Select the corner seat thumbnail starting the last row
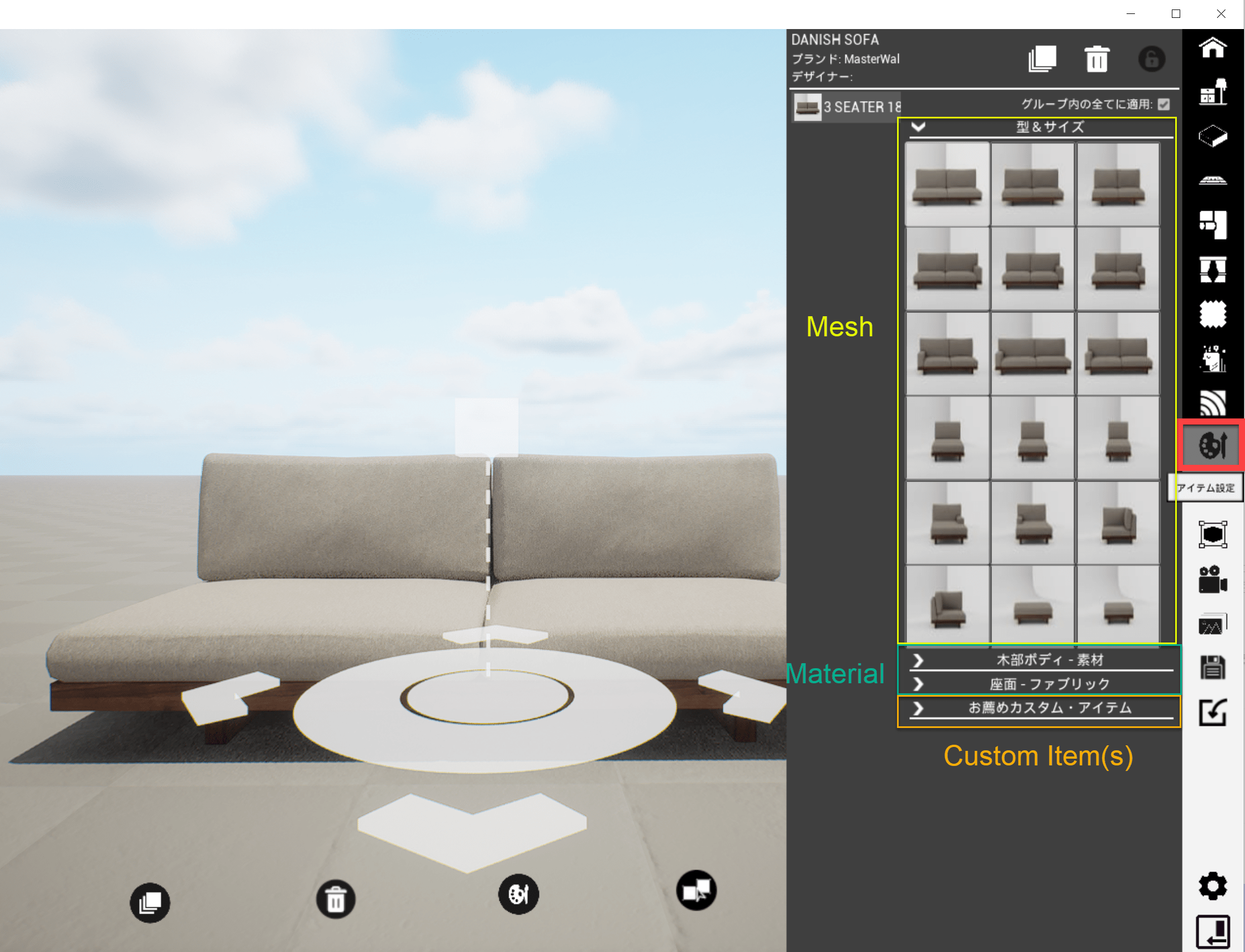The width and height of the screenshot is (1245, 952). pos(947,606)
